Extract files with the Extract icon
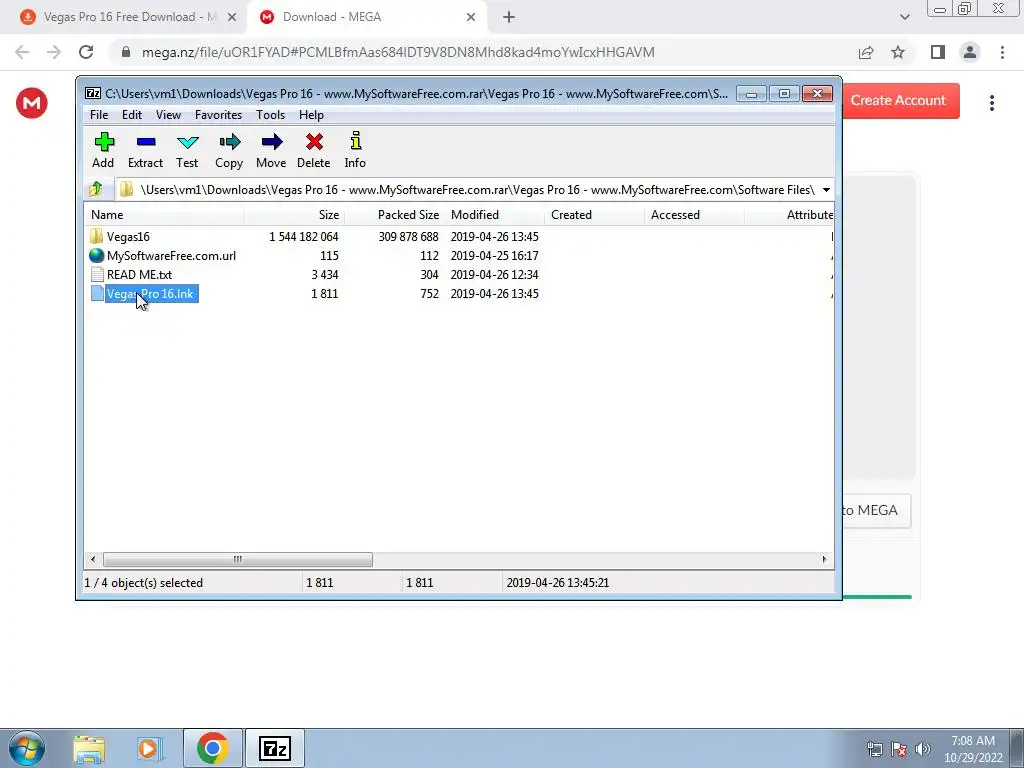The width and height of the screenshot is (1024, 768). (x=145, y=150)
